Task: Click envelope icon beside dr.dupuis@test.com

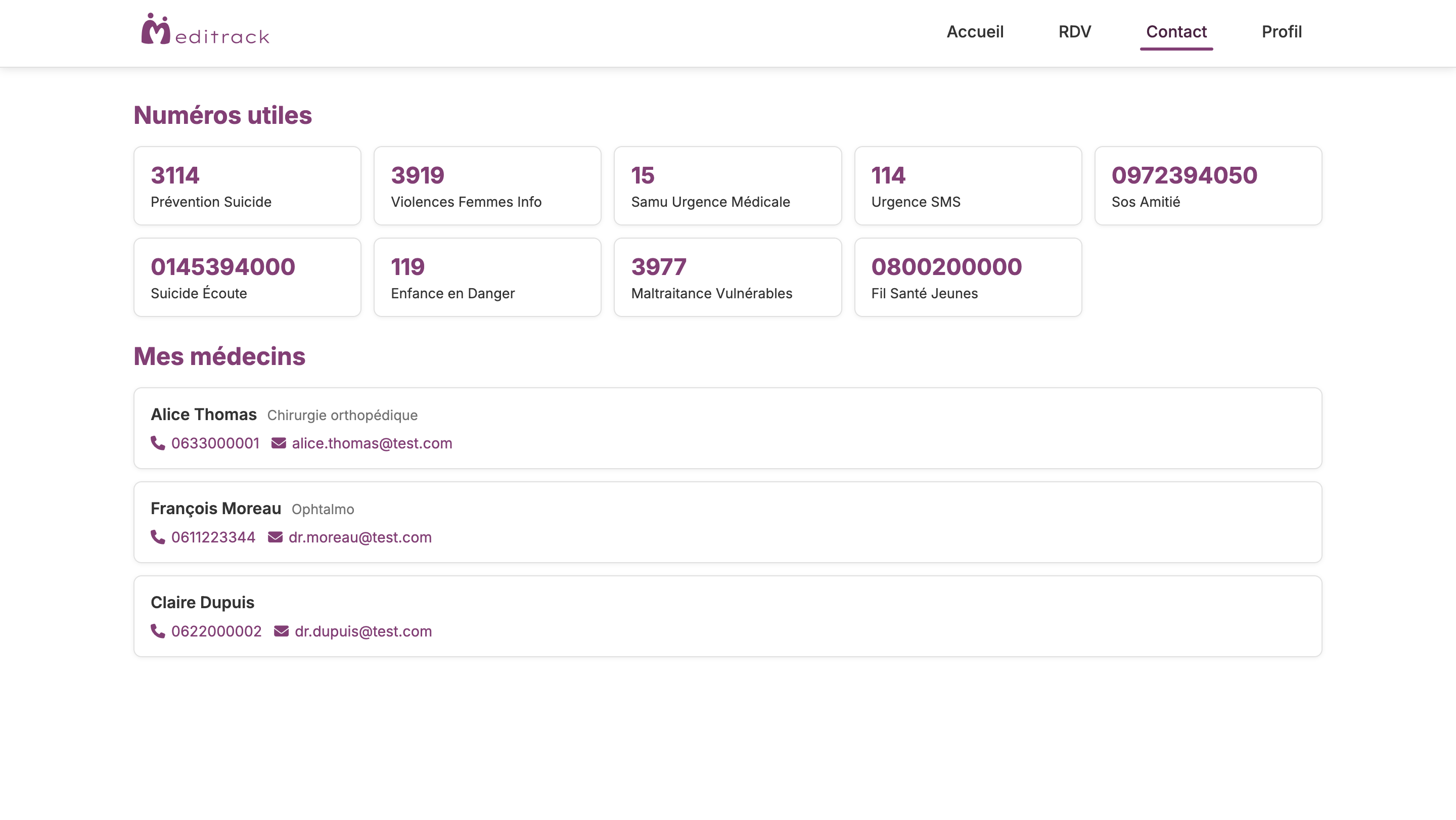Action: pyautogui.click(x=282, y=631)
